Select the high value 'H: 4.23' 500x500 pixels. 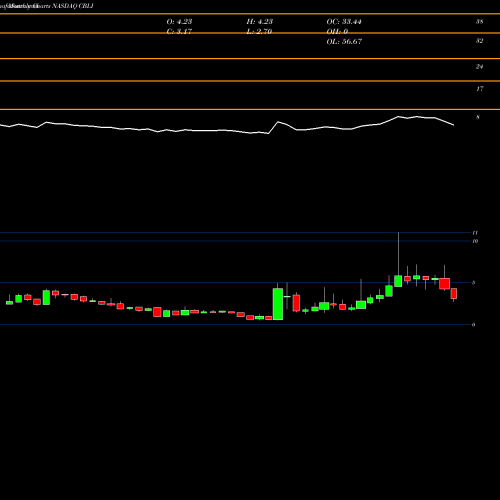(260, 22)
